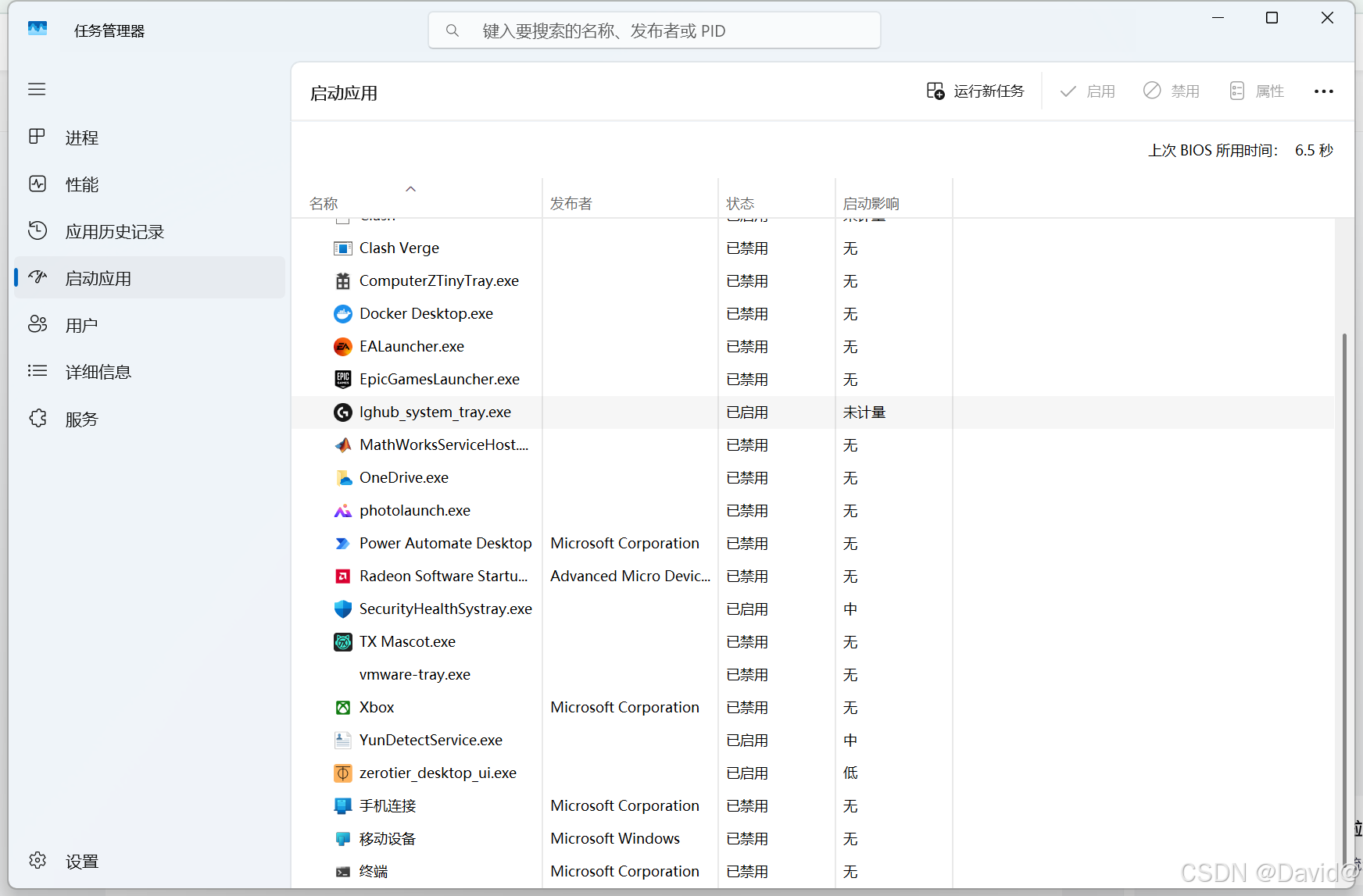The image size is (1363, 896).
Task: Open the 应用历史记录 page
Action: point(149,231)
